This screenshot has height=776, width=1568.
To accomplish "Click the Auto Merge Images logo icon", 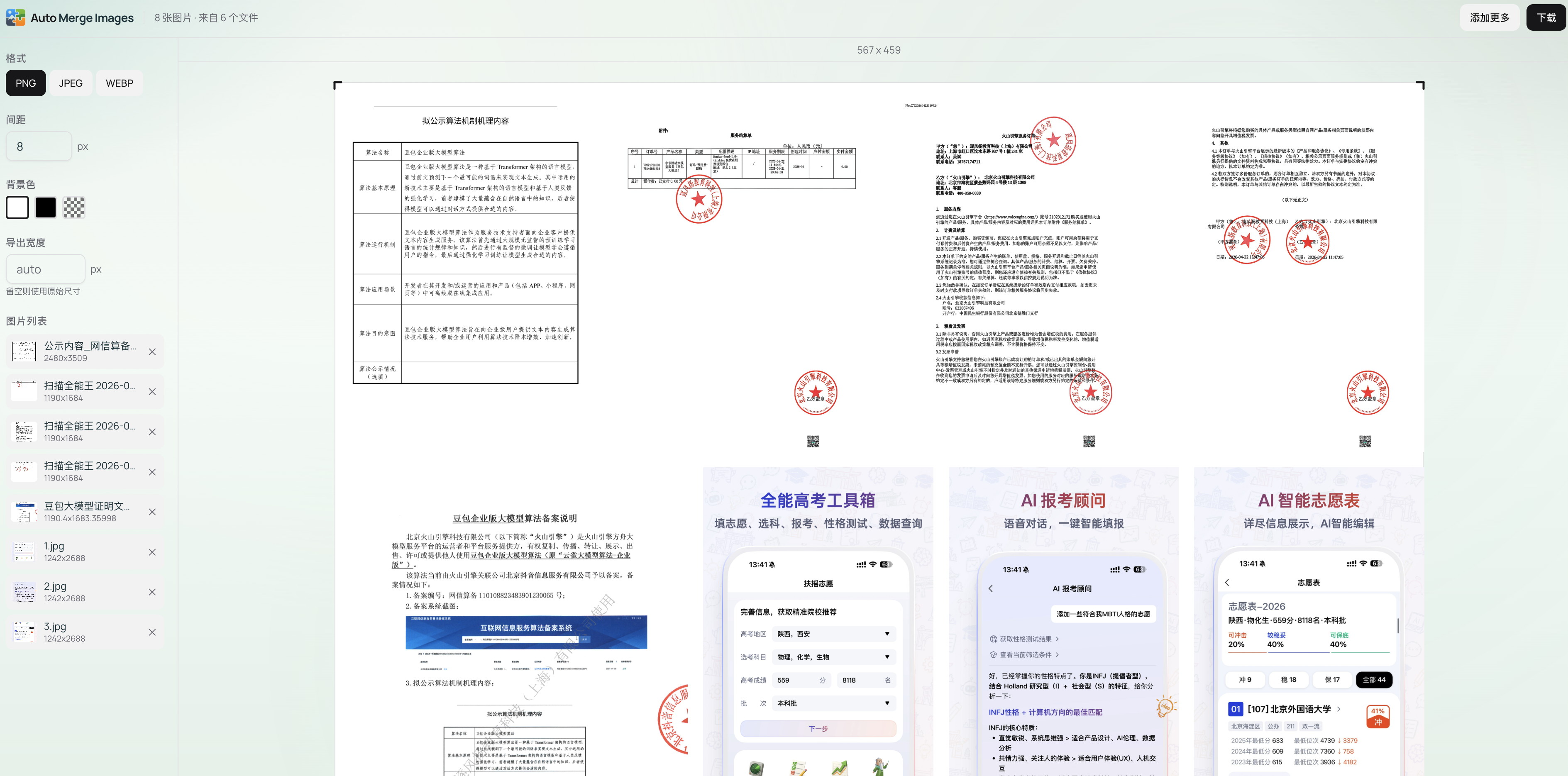I will (x=15, y=18).
